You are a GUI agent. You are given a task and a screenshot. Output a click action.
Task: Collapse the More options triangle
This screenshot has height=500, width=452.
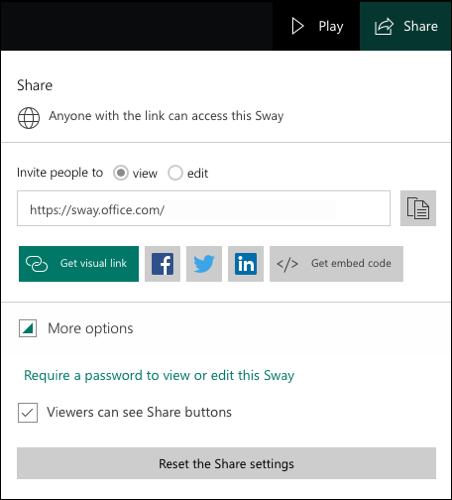point(28,328)
